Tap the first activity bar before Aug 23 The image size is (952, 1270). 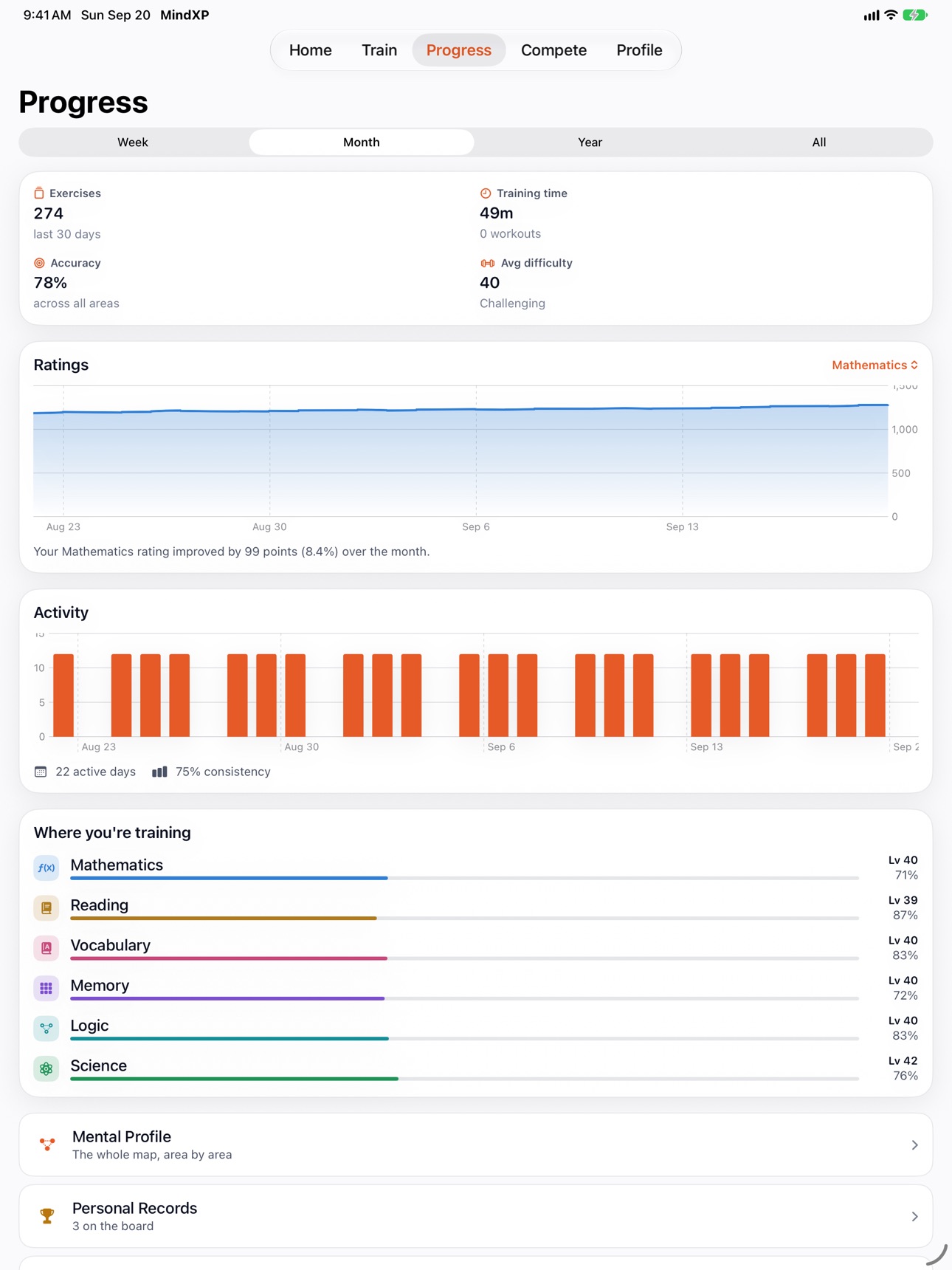(63, 695)
